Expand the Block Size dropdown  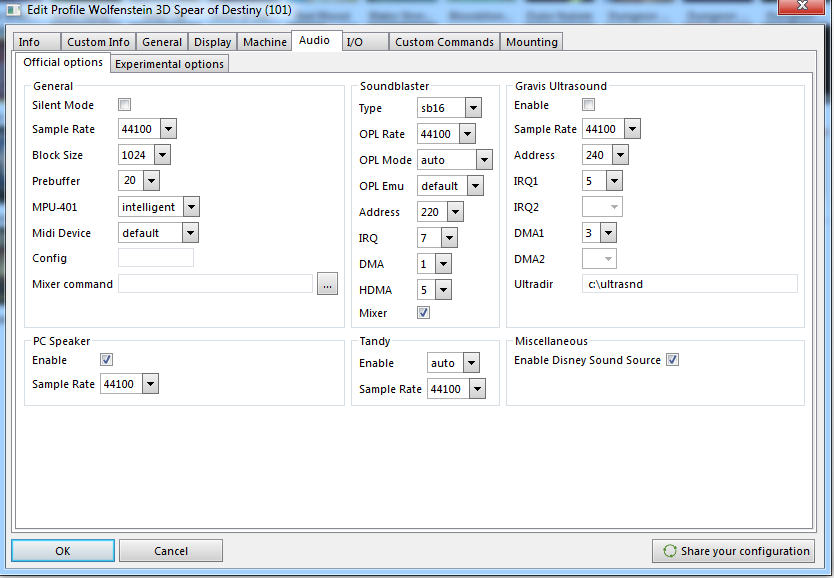click(162, 155)
